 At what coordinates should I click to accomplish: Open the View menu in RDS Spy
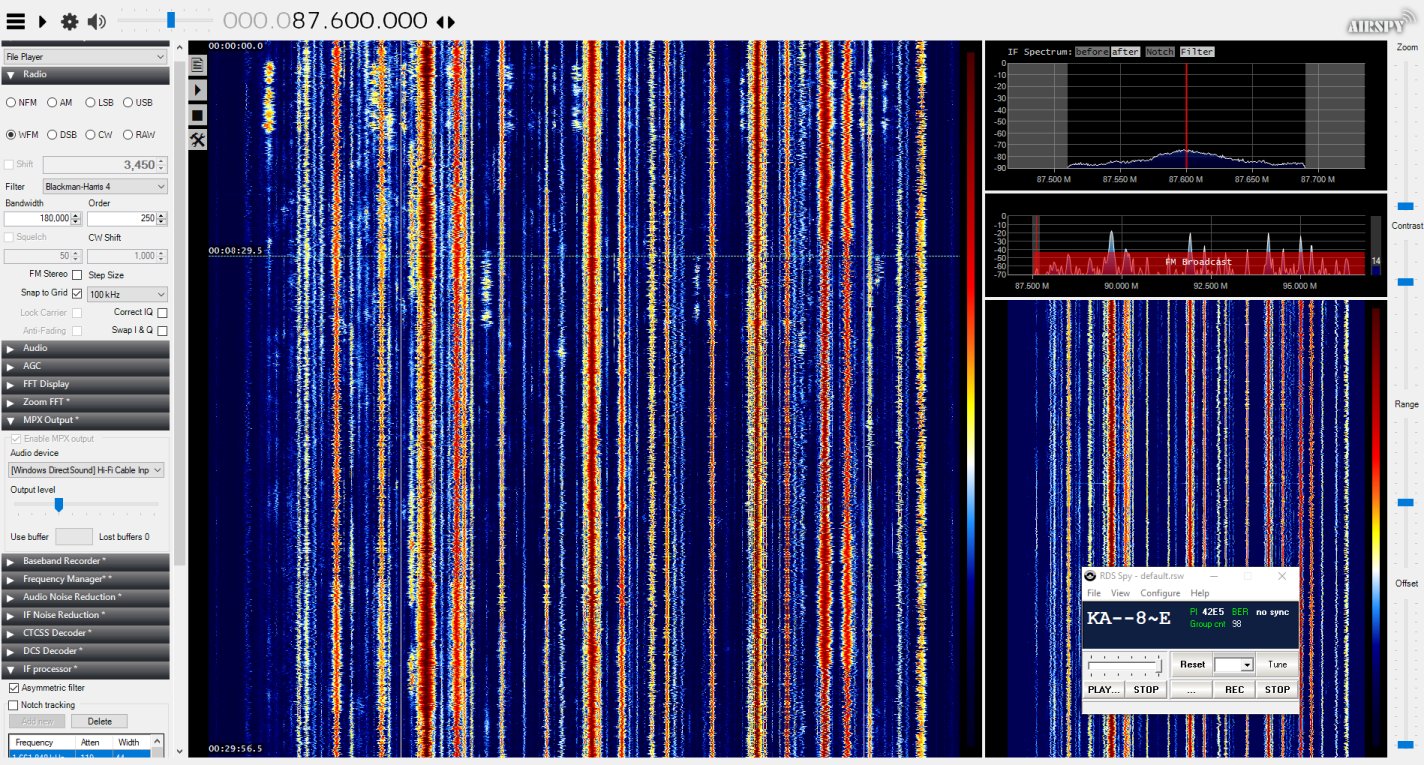(x=1120, y=593)
